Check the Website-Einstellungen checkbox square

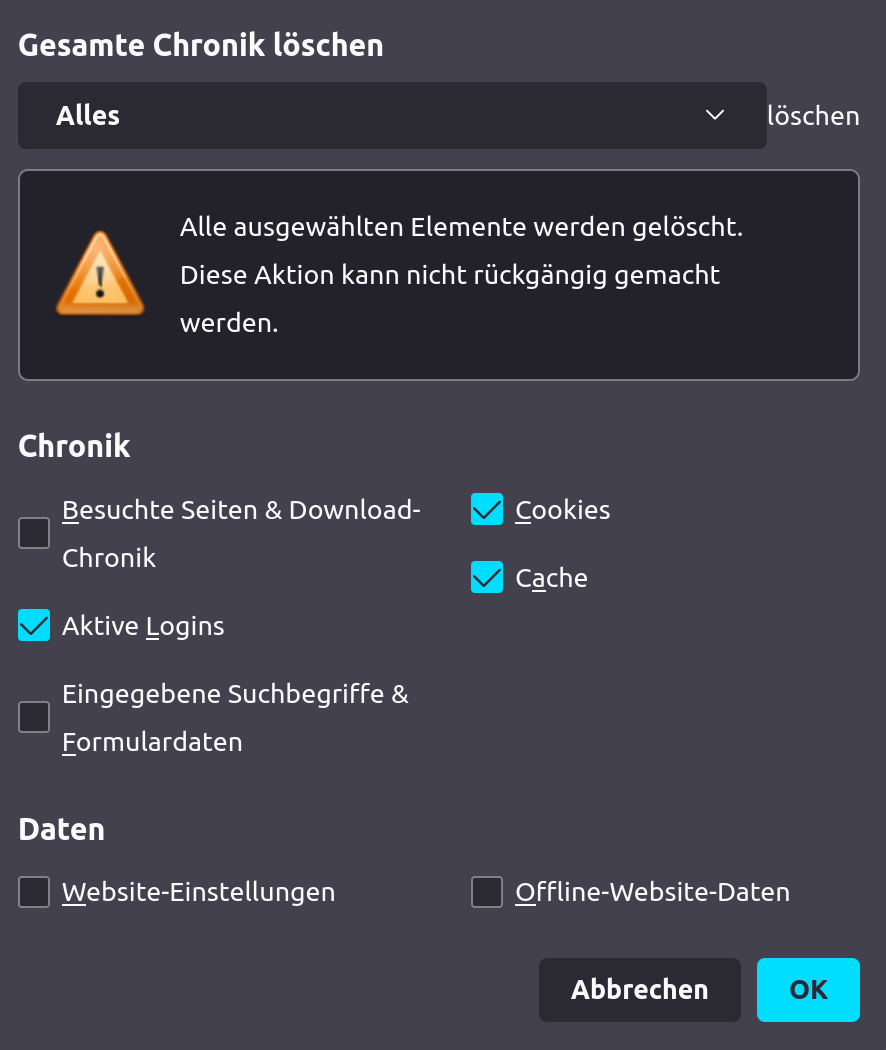pyautogui.click(x=34, y=892)
